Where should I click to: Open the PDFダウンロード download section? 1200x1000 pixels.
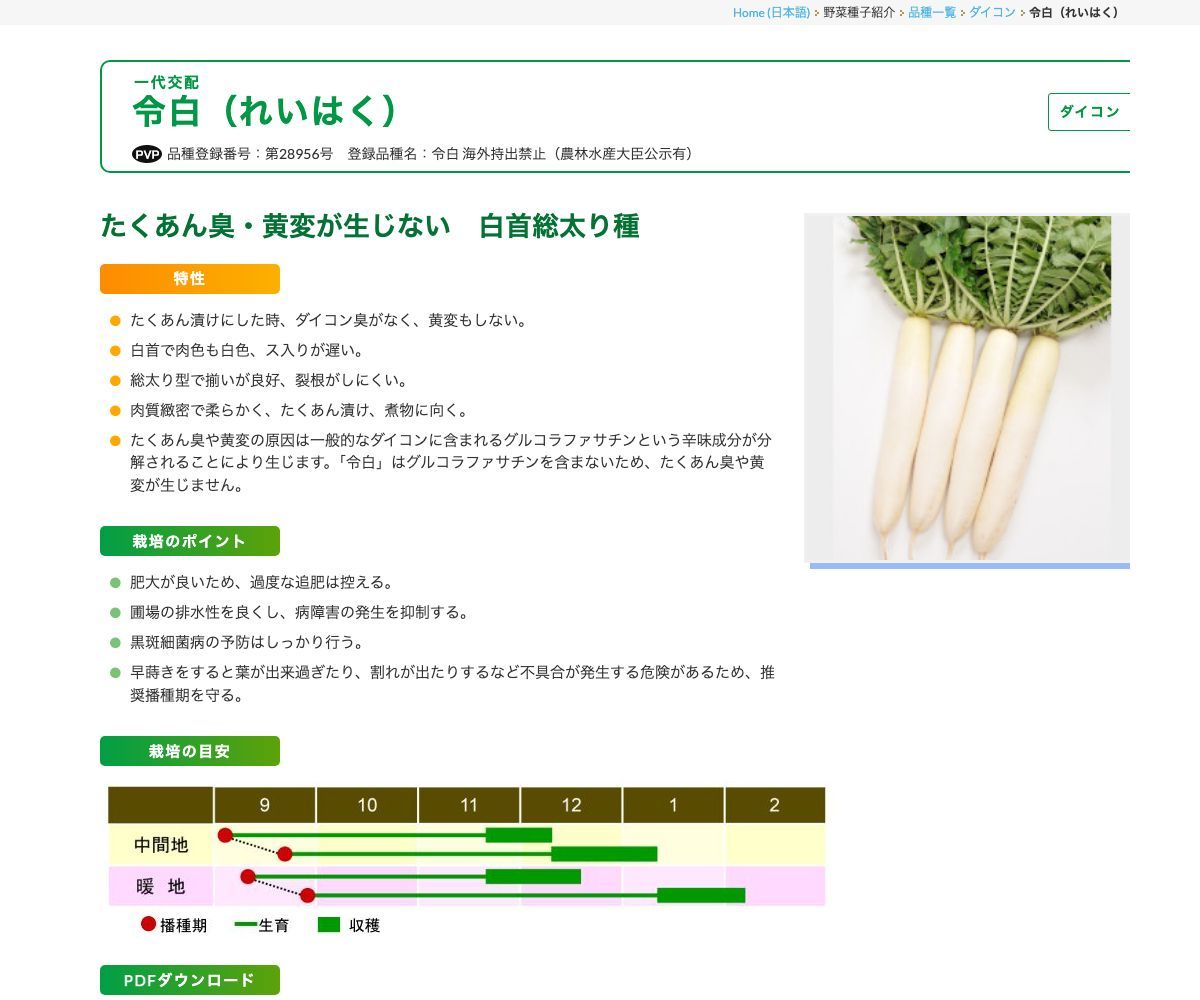click(189, 980)
